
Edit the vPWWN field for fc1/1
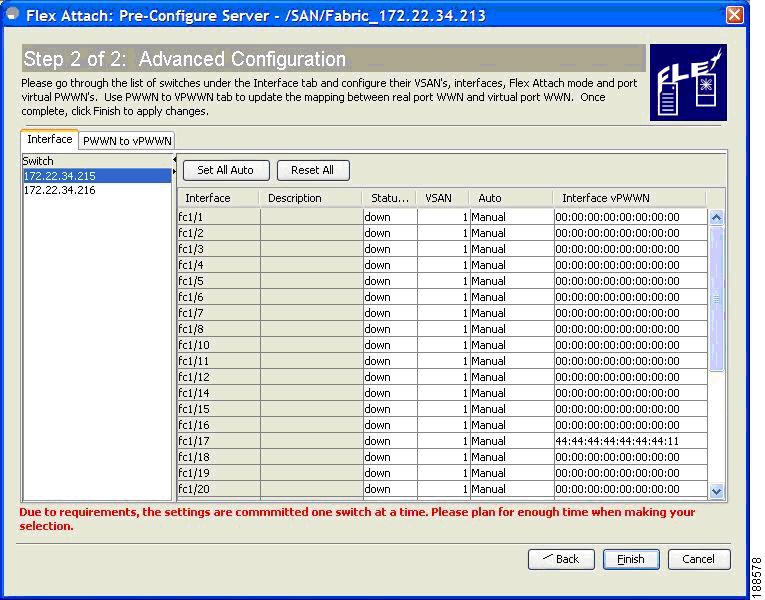[630, 217]
